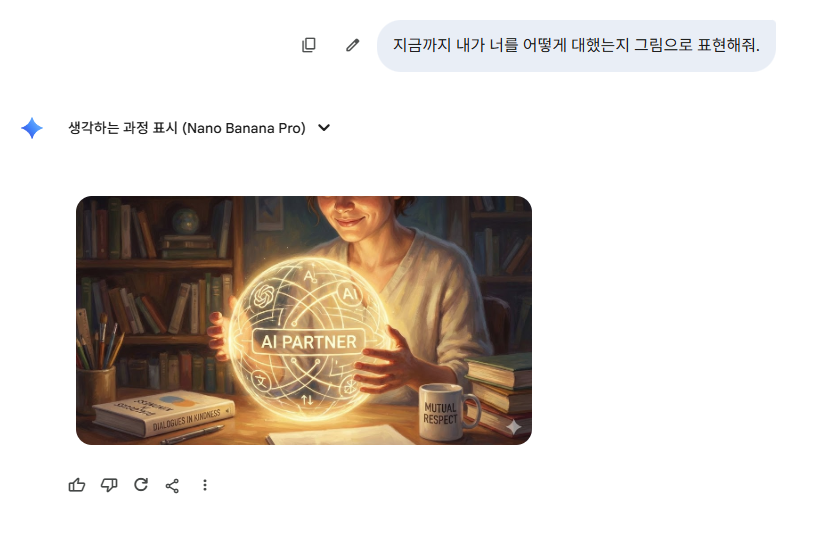The height and width of the screenshot is (543, 819).
Task: Like the response with thumbs up
Action: pyautogui.click(x=77, y=485)
